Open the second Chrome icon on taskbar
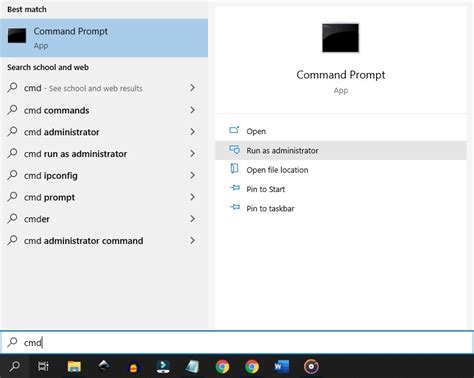Screen dimensions: 474x378 click(x=252, y=367)
